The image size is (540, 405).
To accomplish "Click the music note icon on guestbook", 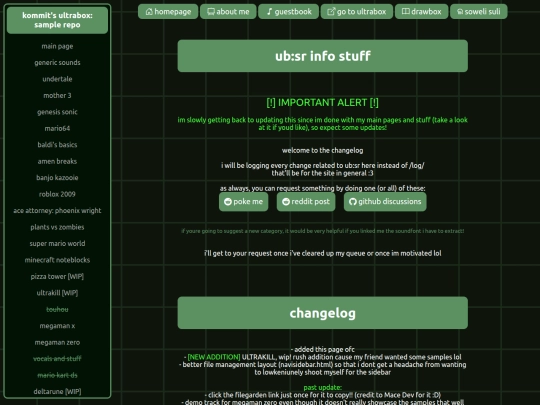I will click(270, 12).
